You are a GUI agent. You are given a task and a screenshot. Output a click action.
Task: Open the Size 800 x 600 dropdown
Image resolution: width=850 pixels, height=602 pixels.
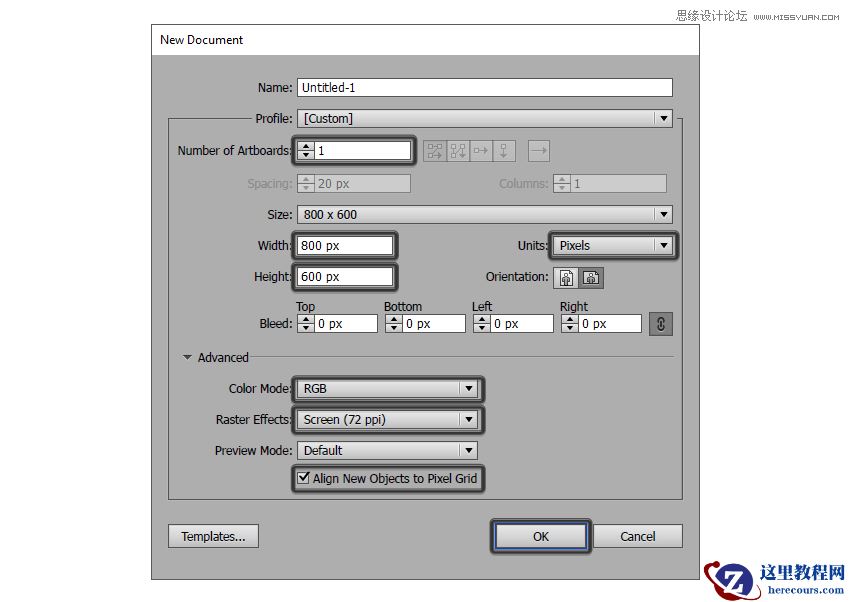pos(485,215)
